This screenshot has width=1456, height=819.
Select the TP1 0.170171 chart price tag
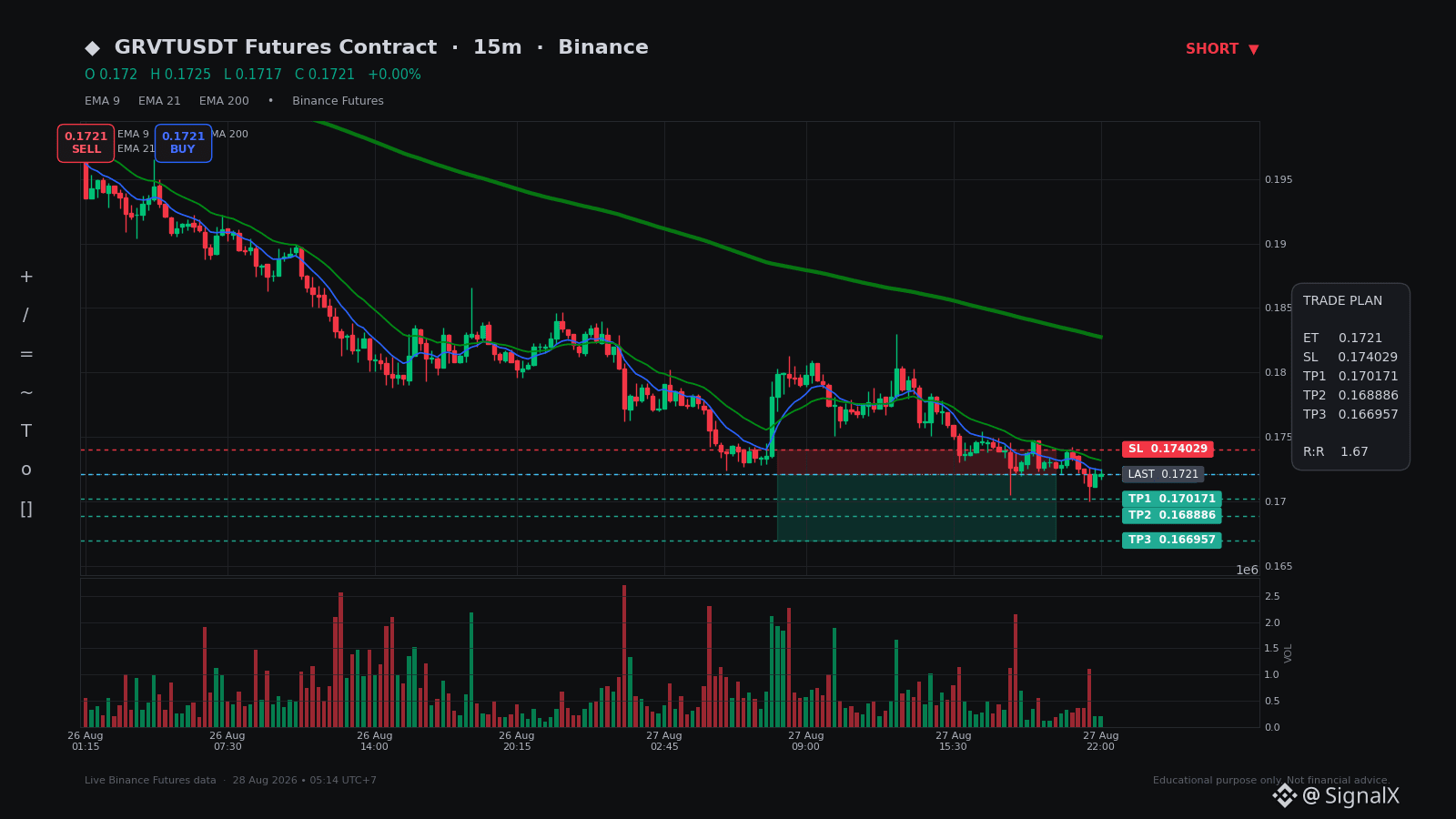pos(1172,499)
